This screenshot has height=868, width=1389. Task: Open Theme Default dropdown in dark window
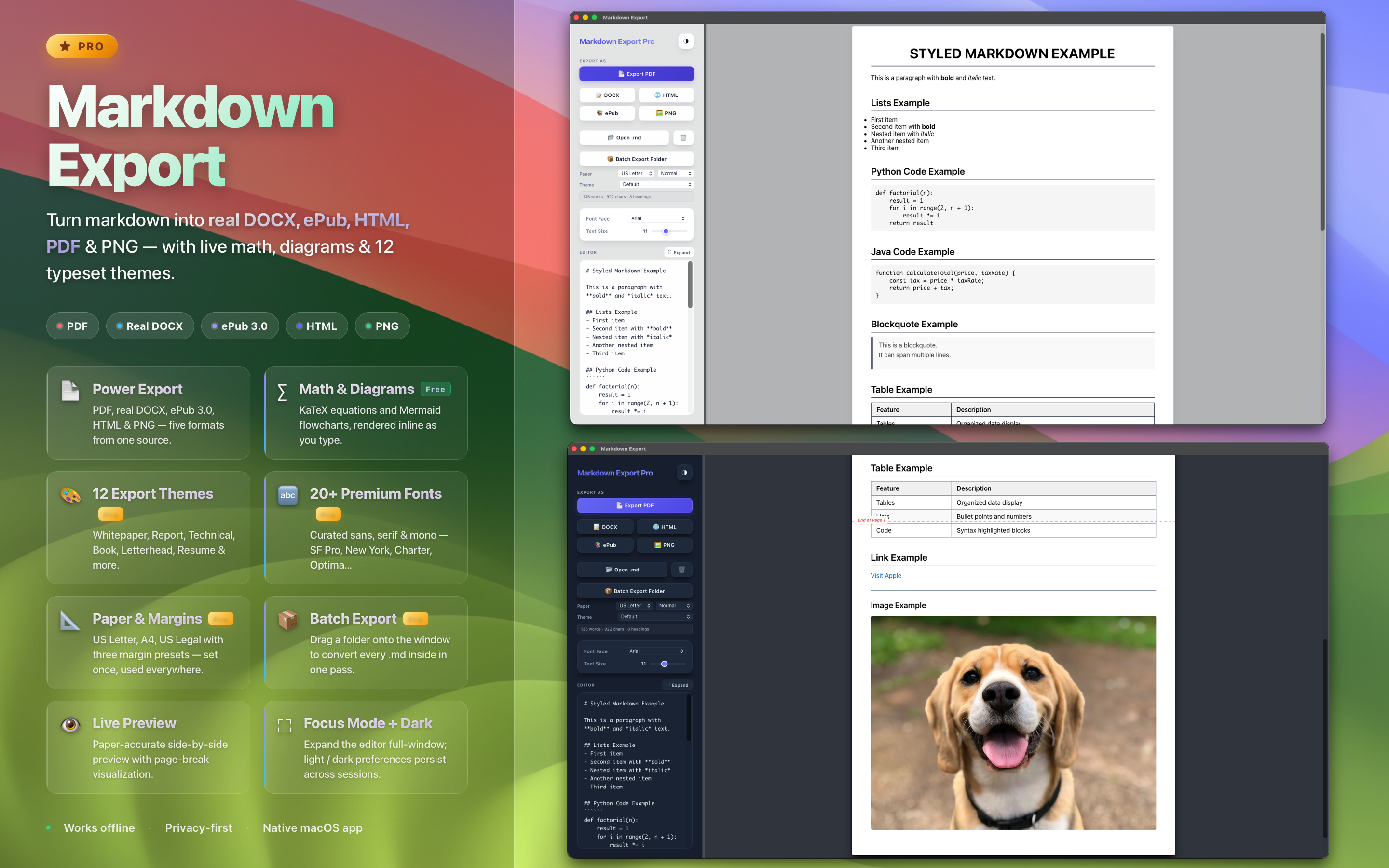coord(655,617)
